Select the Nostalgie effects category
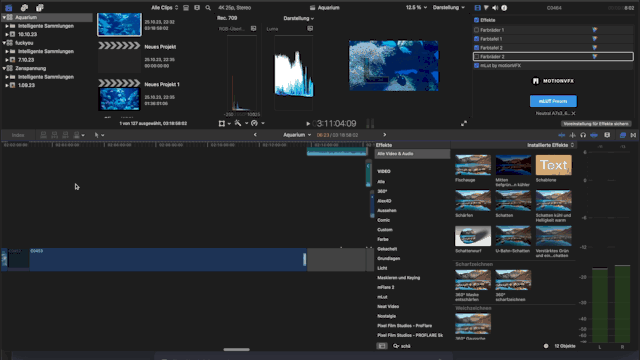 coord(387,316)
